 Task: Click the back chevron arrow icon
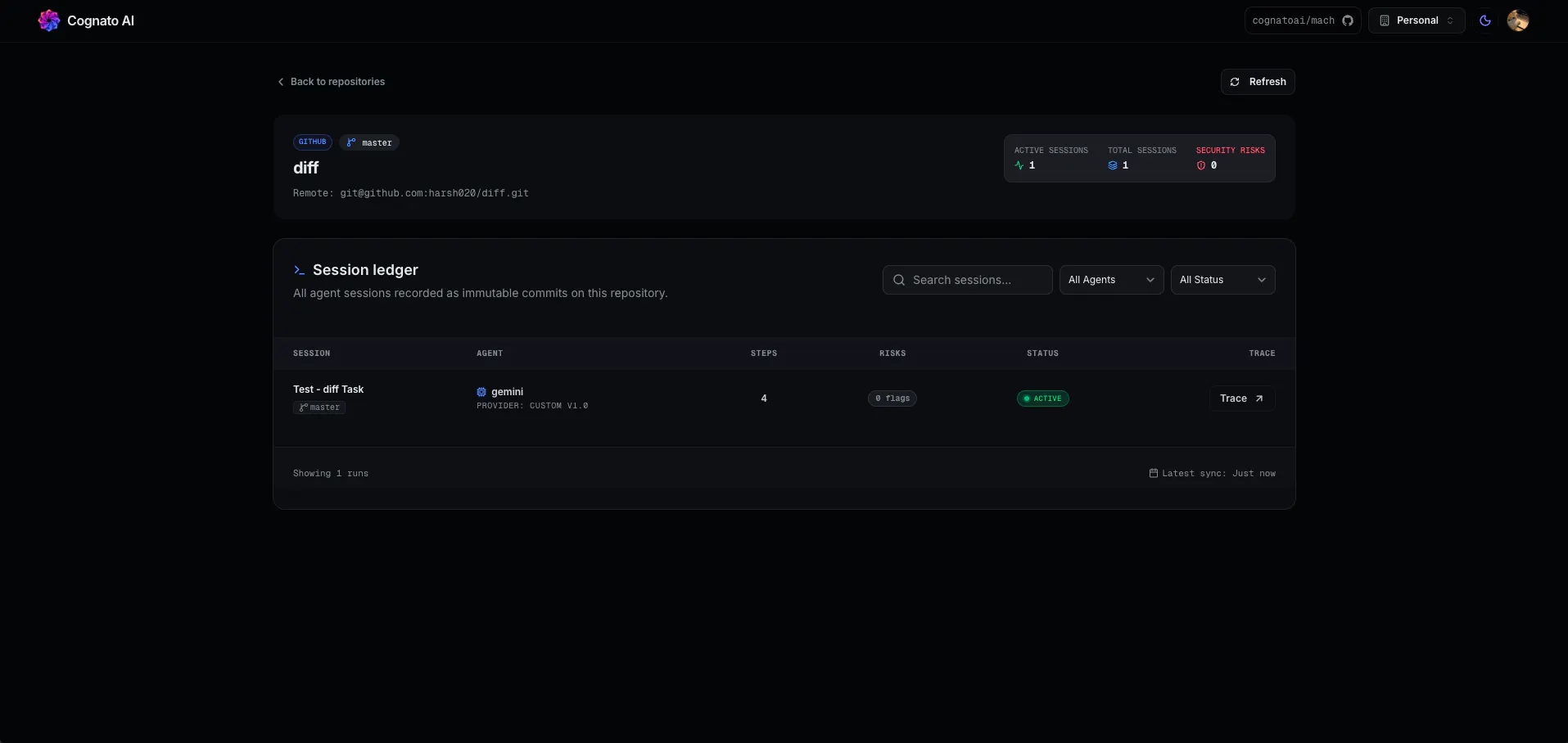(x=281, y=82)
